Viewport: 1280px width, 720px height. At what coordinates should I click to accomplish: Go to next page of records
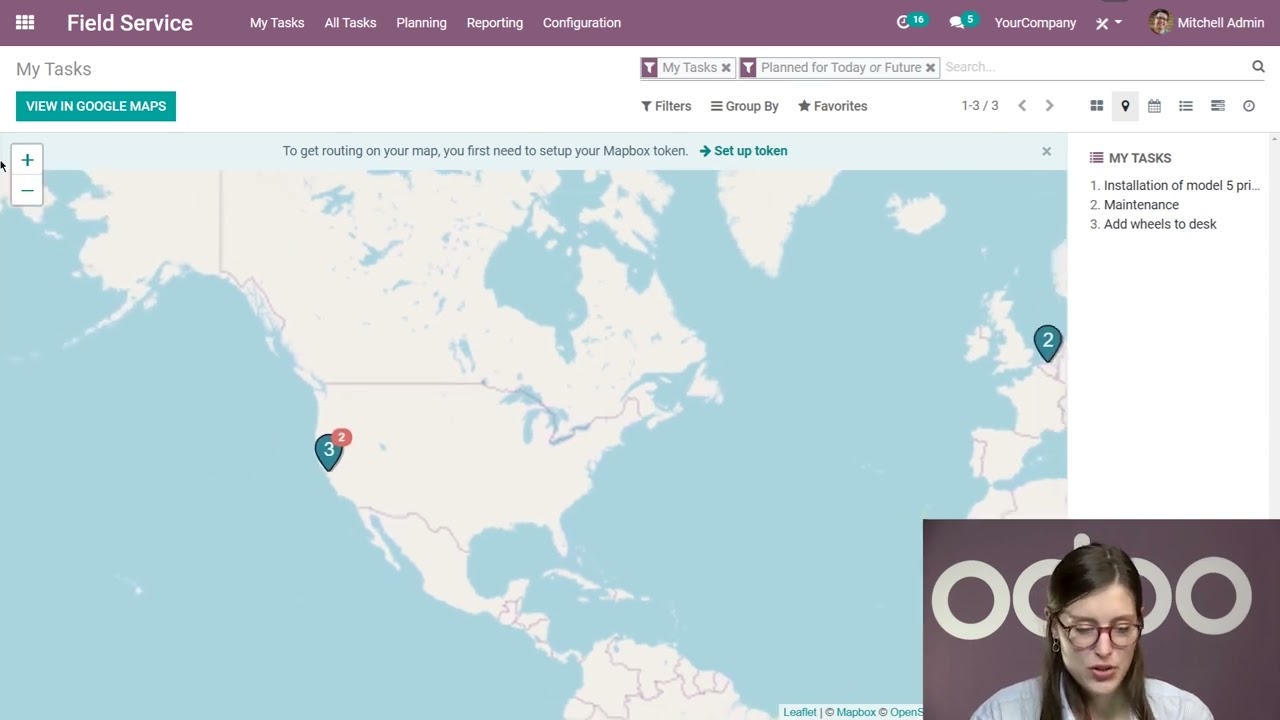tap(1049, 106)
